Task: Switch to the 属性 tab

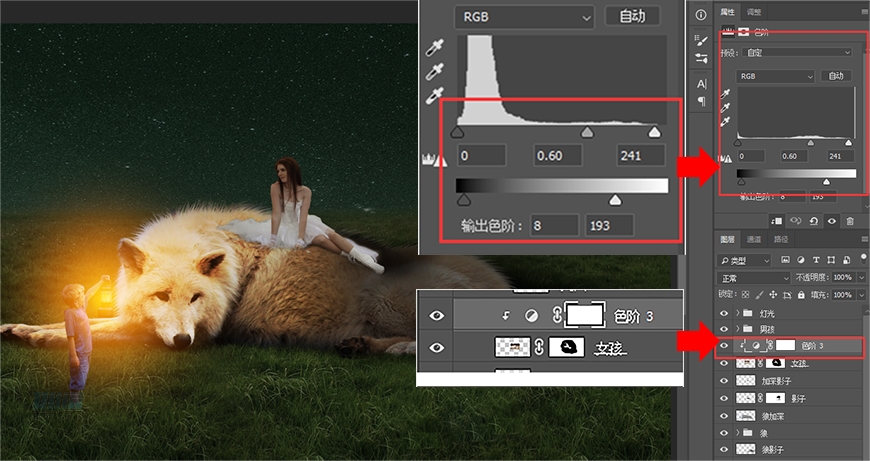Action: [x=727, y=12]
